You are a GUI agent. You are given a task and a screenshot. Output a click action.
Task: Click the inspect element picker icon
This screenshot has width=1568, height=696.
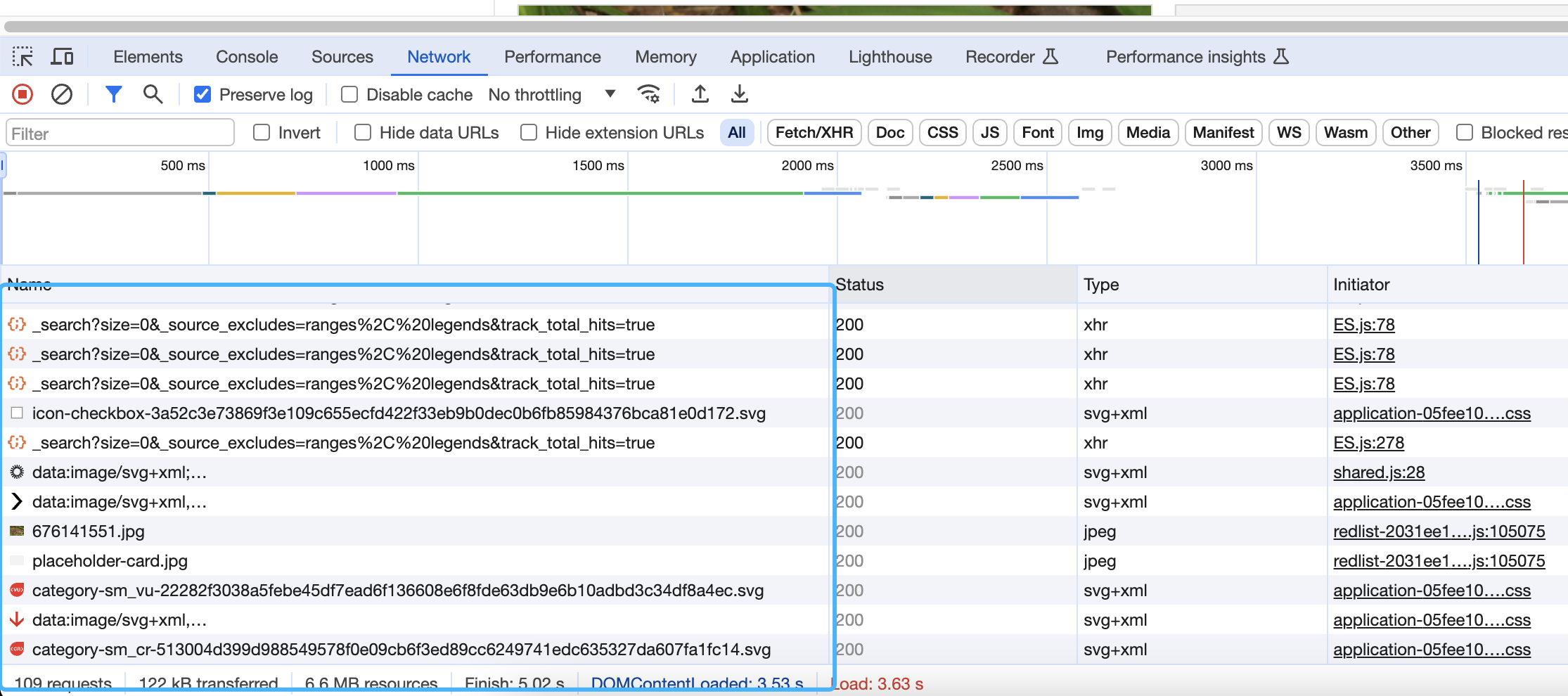[23, 57]
